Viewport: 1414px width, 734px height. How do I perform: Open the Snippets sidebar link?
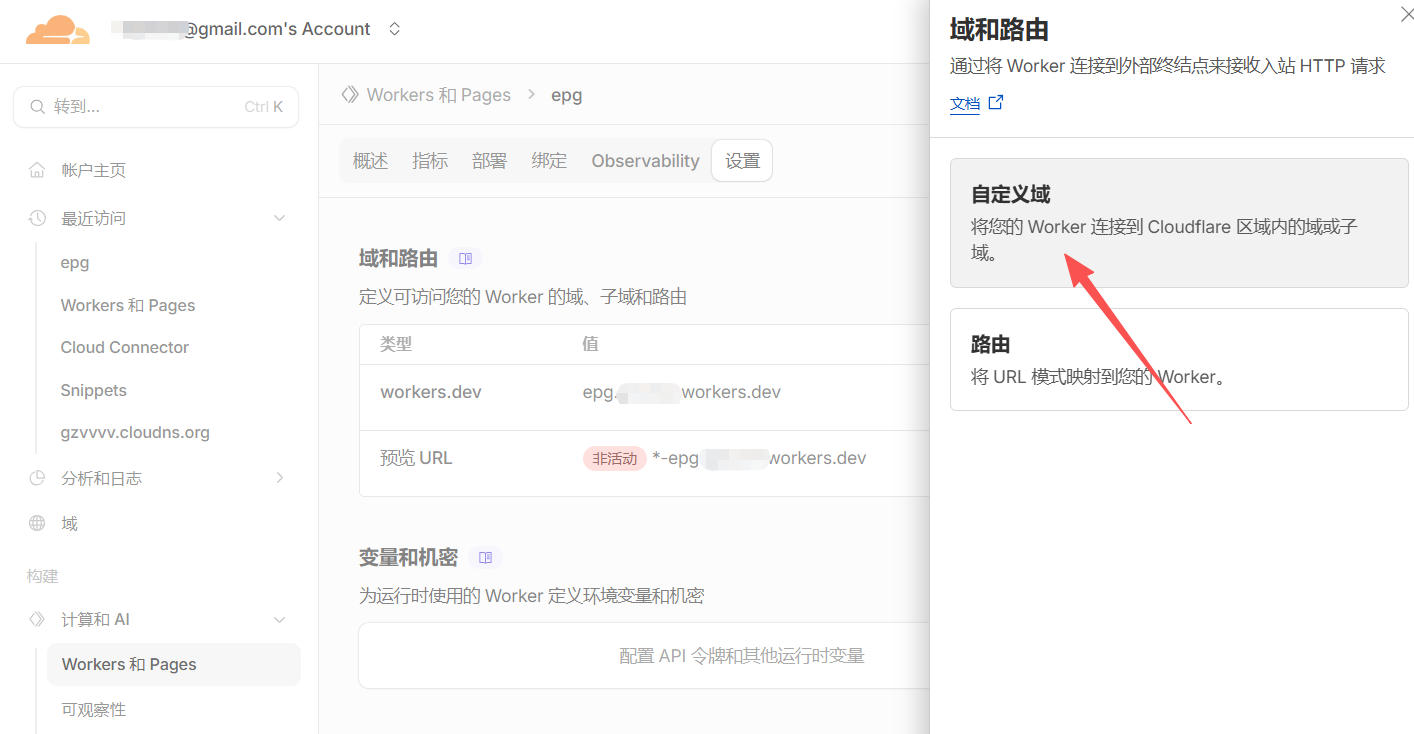pos(93,390)
